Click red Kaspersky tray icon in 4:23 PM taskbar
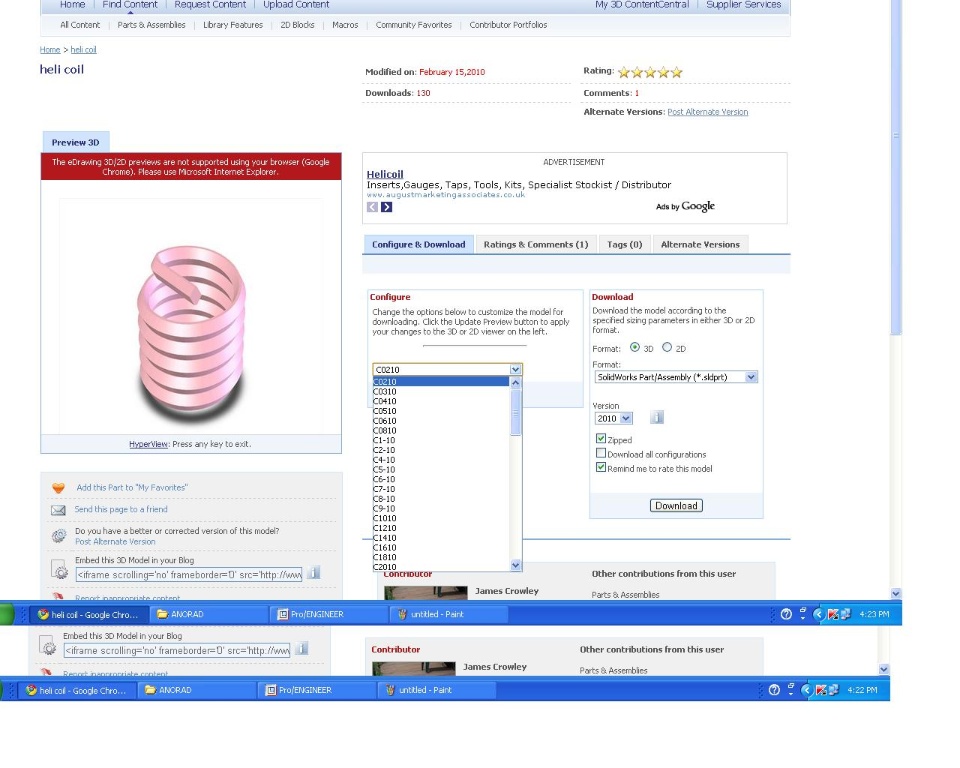This screenshot has width=960, height=768. (833, 614)
